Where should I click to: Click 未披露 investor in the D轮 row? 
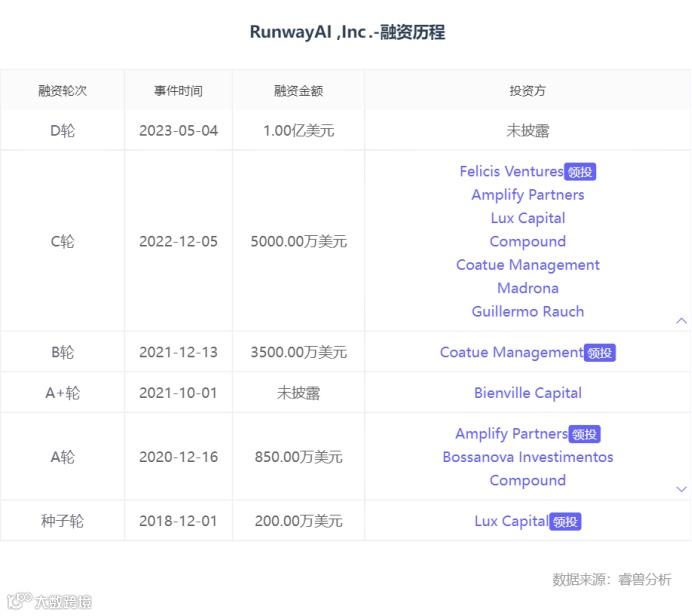[x=527, y=131]
